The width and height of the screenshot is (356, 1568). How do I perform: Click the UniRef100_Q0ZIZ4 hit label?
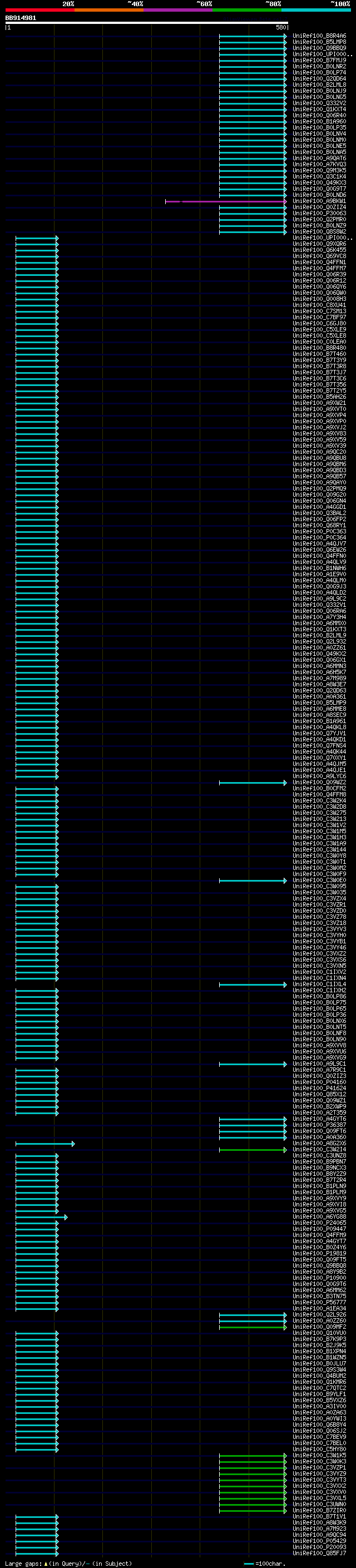pyautogui.click(x=319, y=207)
